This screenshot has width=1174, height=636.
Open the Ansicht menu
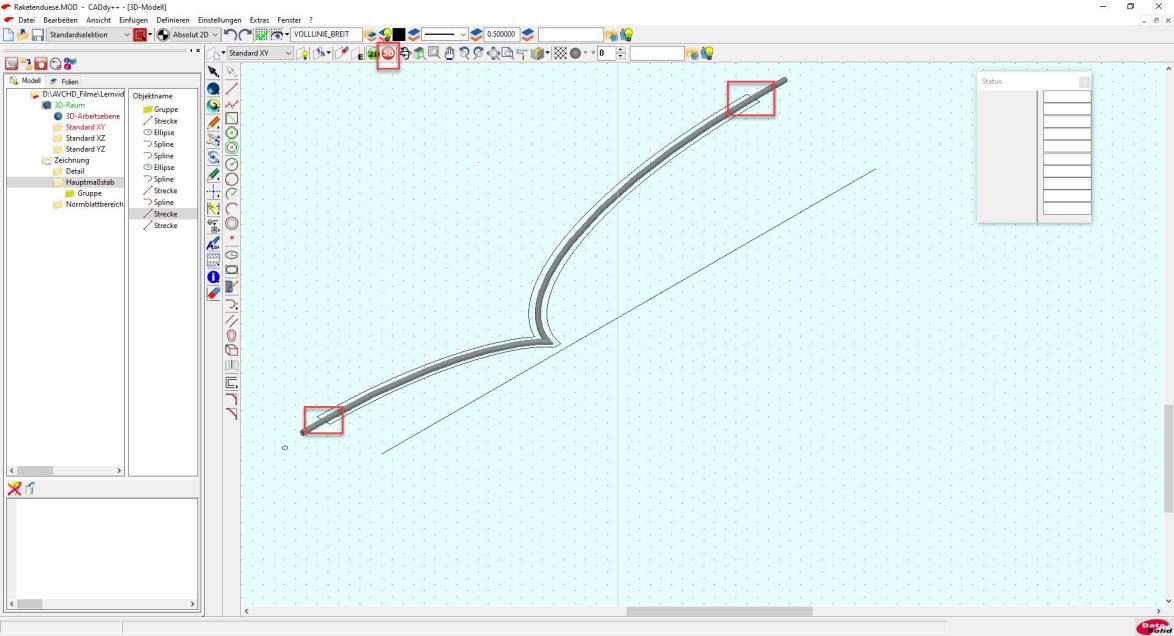pyautogui.click(x=98, y=20)
